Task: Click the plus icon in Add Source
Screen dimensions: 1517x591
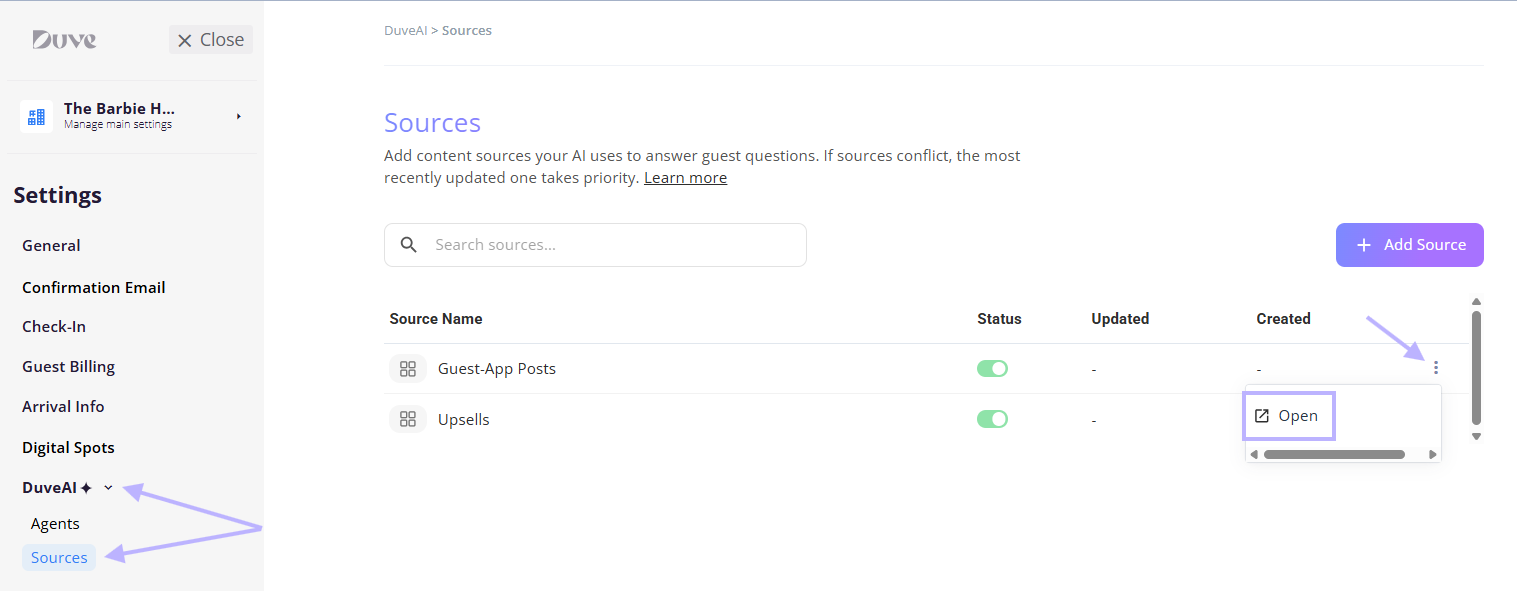Action: click(x=1364, y=245)
